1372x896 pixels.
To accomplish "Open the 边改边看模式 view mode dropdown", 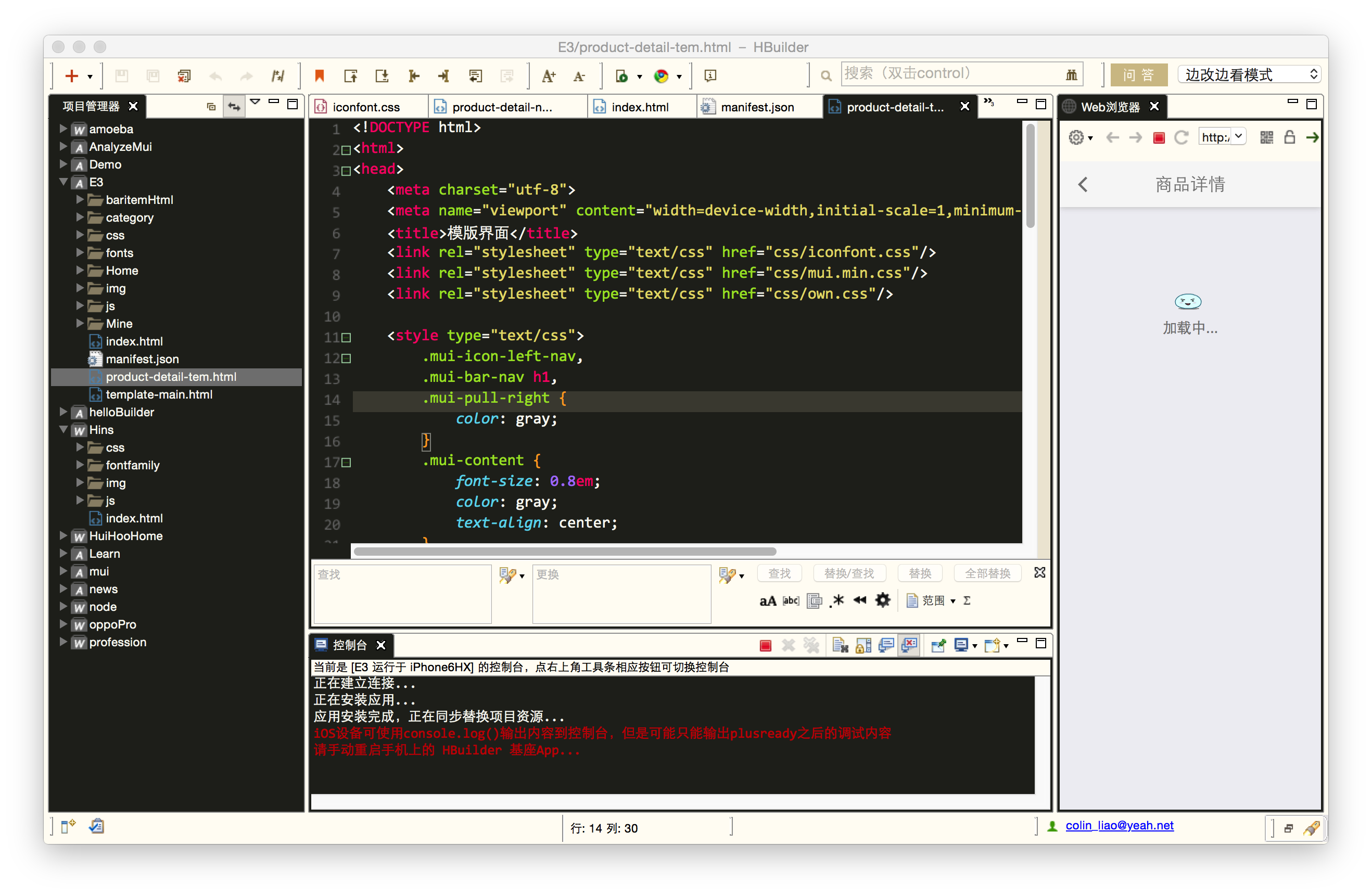I will tap(1248, 74).
